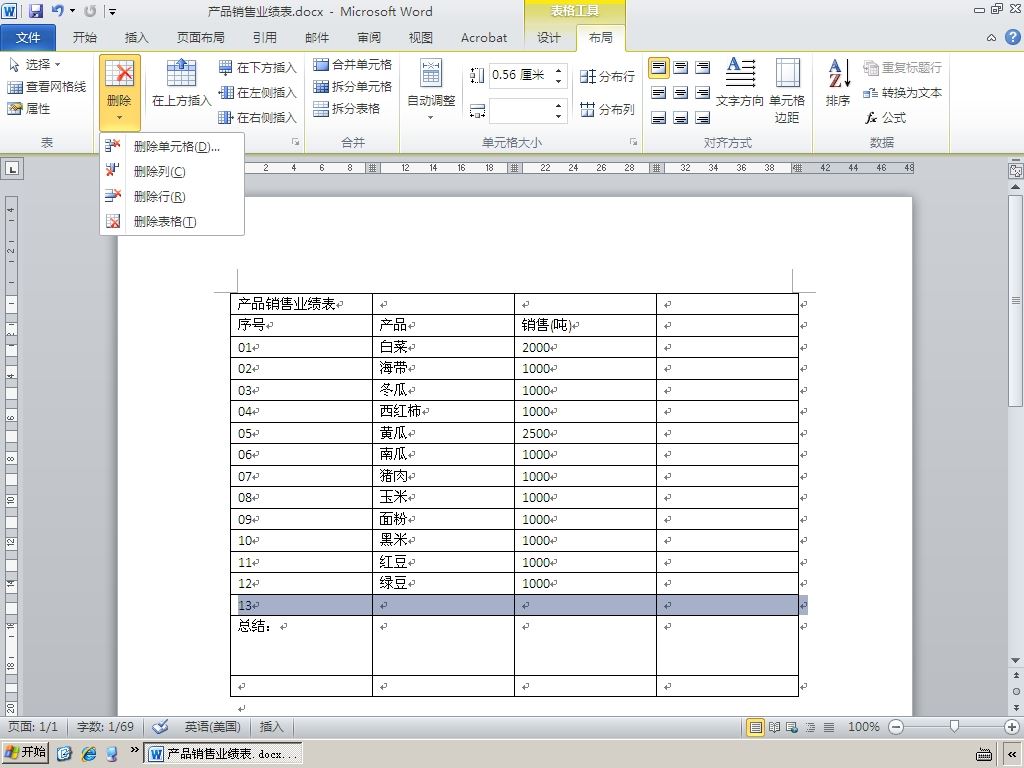
Task: Click the empty column width field
Action: [520, 110]
